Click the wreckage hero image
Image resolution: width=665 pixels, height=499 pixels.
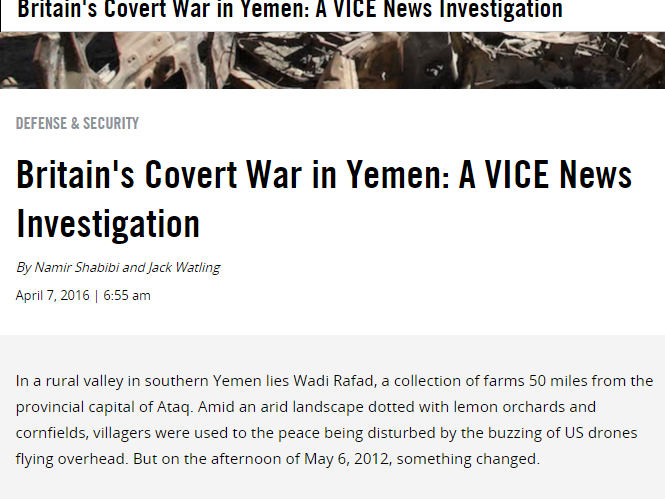tap(332, 60)
